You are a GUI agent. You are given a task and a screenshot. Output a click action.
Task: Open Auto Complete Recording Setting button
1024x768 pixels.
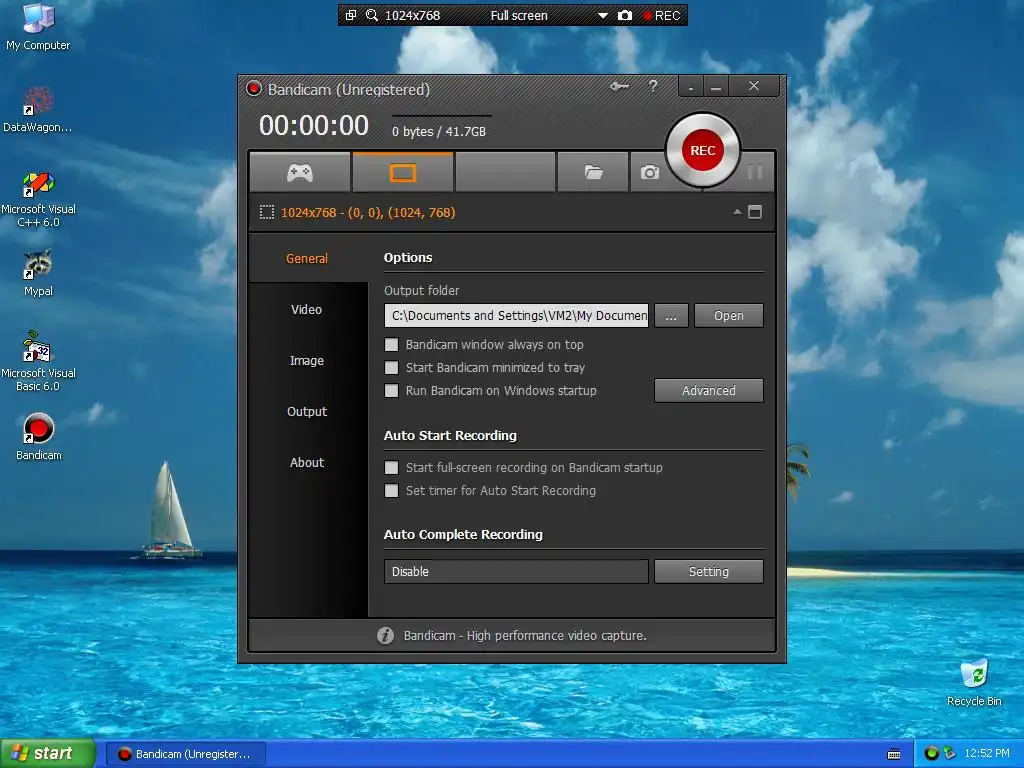[709, 571]
